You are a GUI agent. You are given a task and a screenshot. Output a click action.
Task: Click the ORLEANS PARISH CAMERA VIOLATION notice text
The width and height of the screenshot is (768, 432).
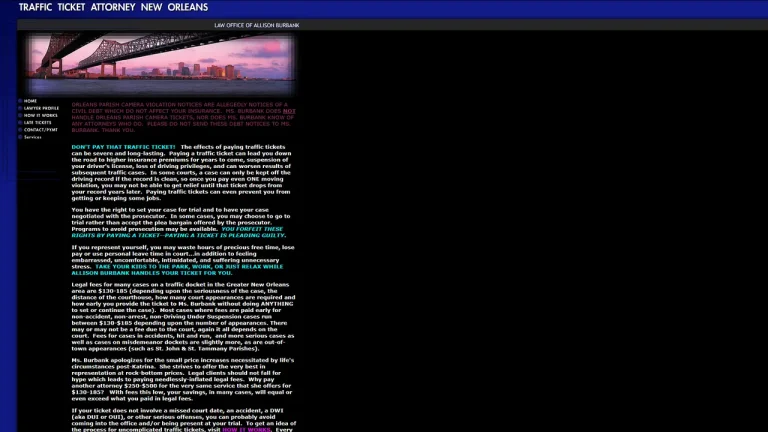pyautogui.click(x=184, y=118)
